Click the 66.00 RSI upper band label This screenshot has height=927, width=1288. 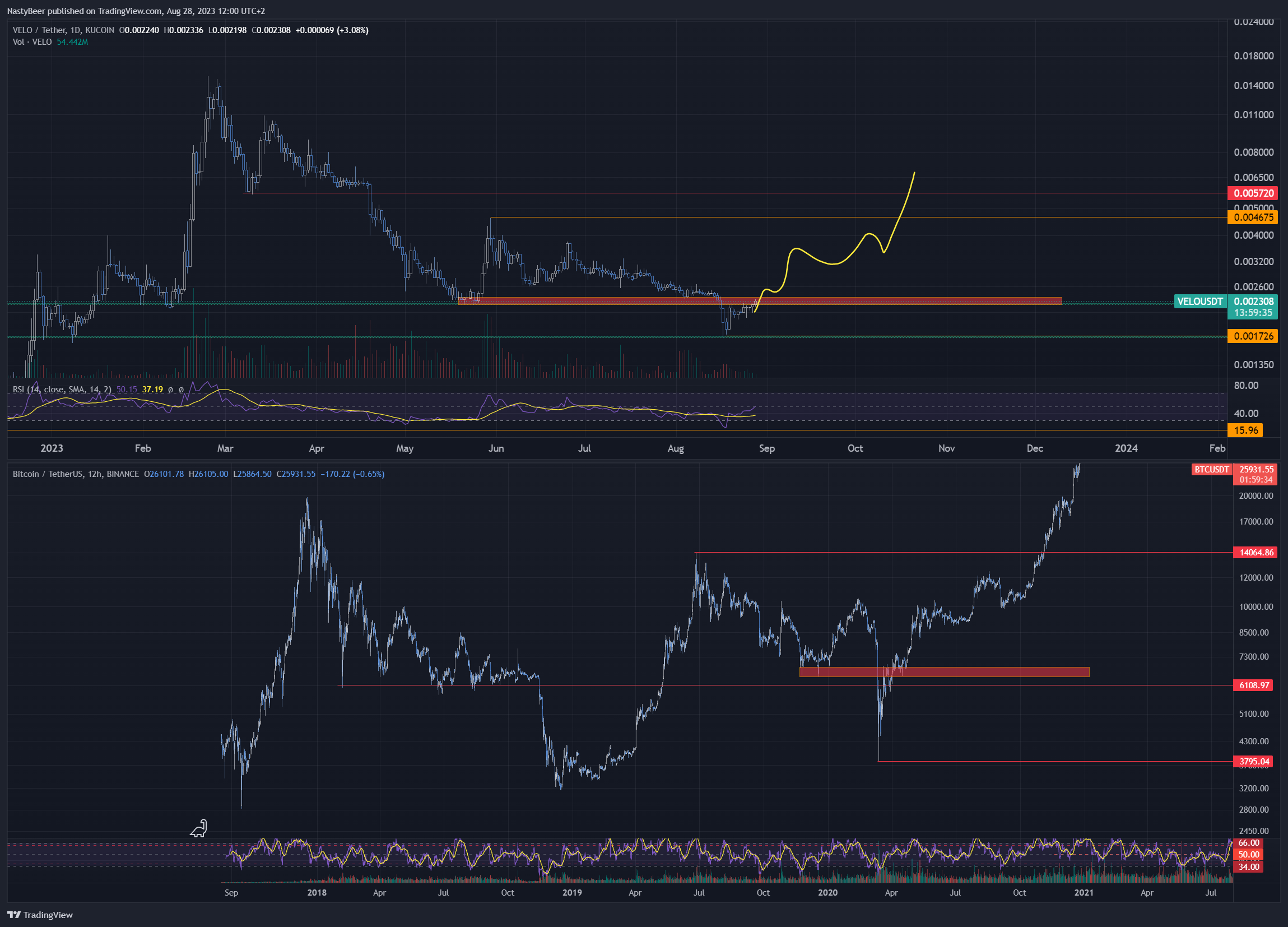1248,843
